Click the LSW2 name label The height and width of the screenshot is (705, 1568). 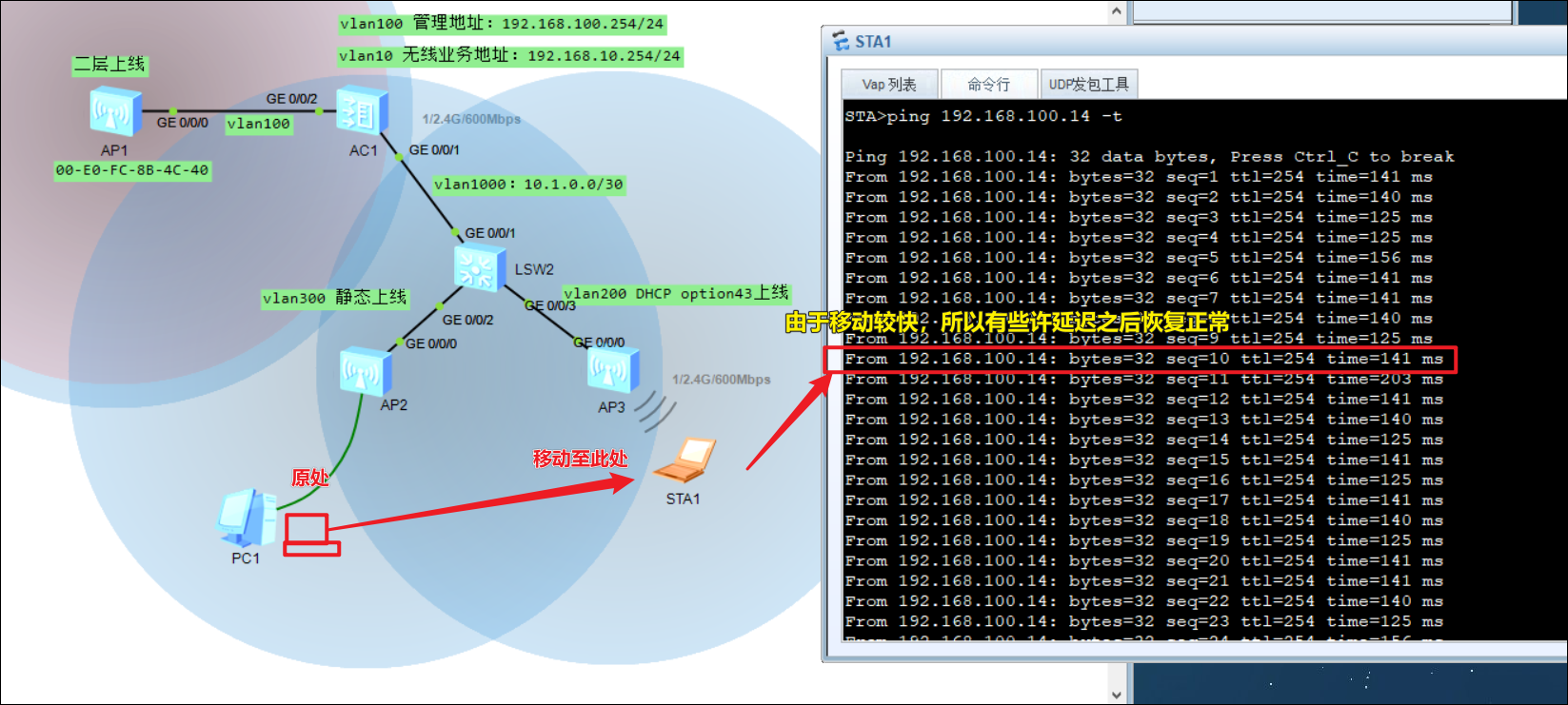point(534,269)
